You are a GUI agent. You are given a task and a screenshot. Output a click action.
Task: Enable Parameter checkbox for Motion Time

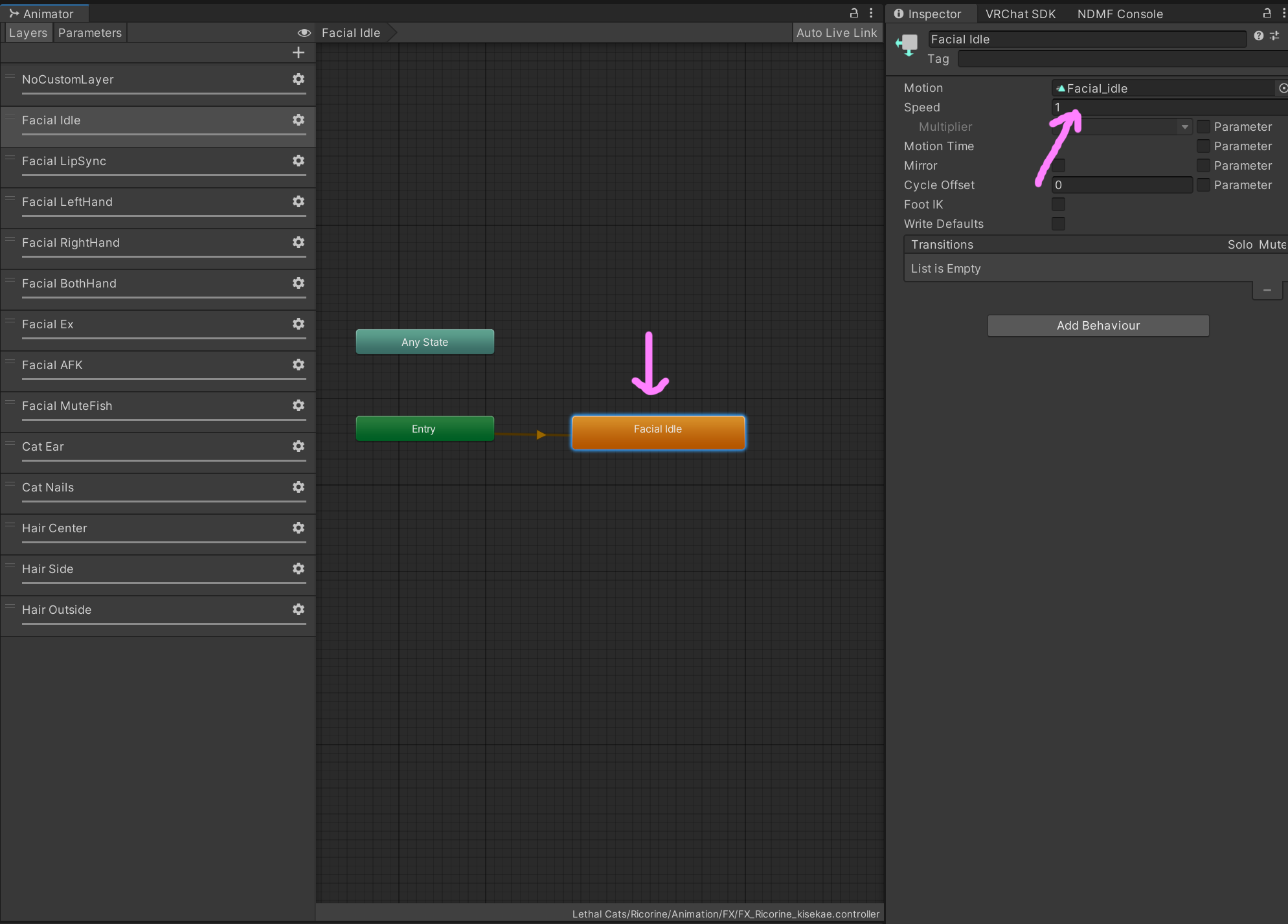tap(1203, 146)
